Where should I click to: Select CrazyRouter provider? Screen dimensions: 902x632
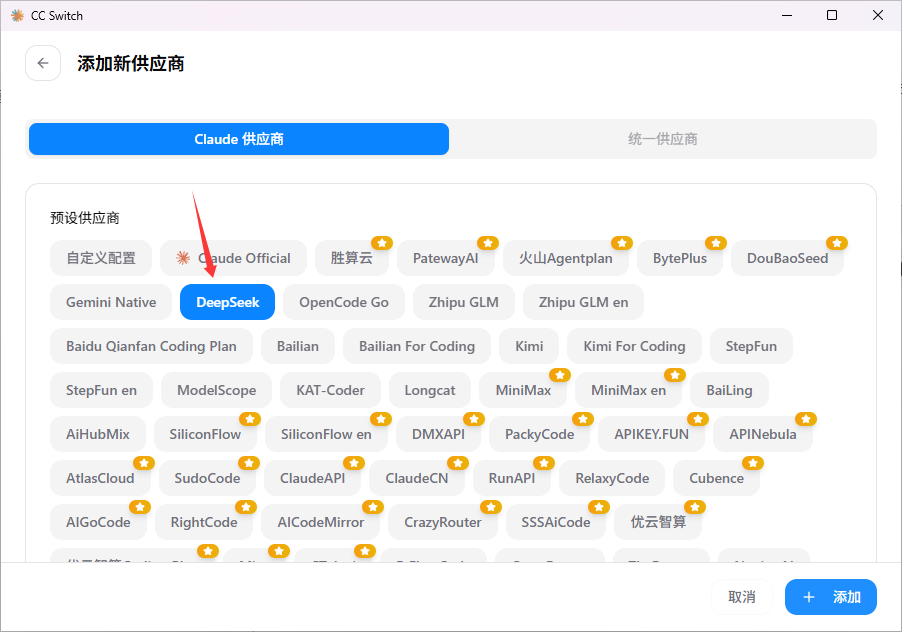point(443,522)
